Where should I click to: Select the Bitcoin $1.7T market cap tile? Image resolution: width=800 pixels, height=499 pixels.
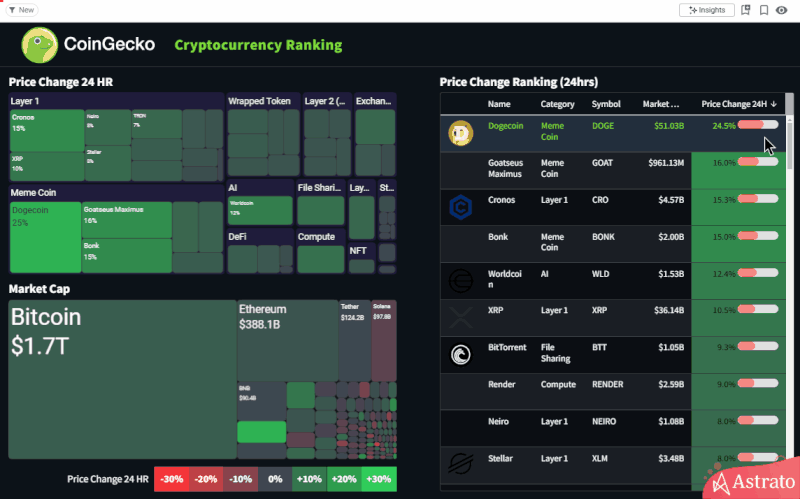tap(122, 380)
